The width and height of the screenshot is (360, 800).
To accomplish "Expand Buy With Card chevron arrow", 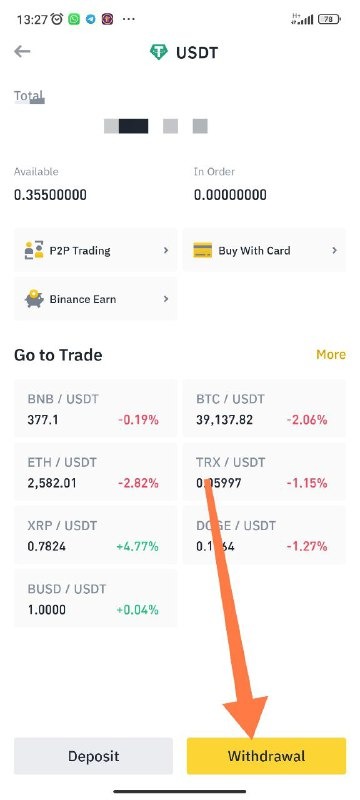I will (x=335, y=251).
